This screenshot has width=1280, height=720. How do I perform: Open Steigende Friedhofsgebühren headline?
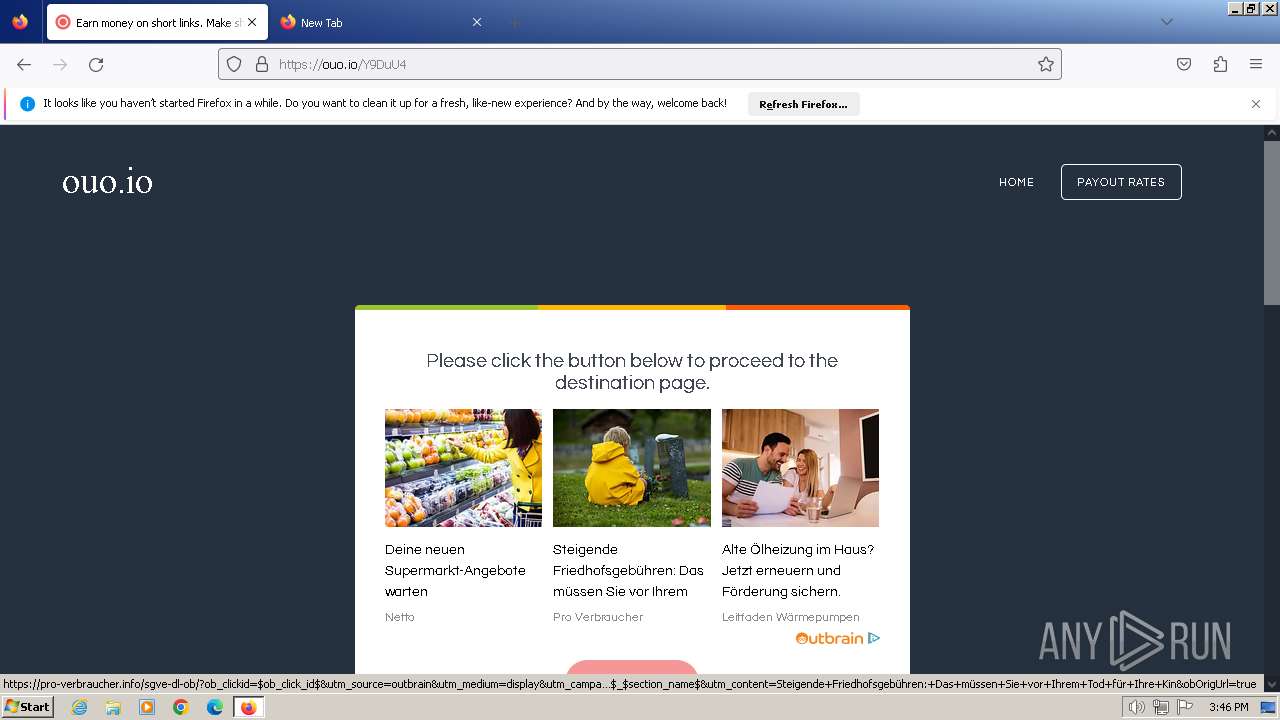pos(628,570)
